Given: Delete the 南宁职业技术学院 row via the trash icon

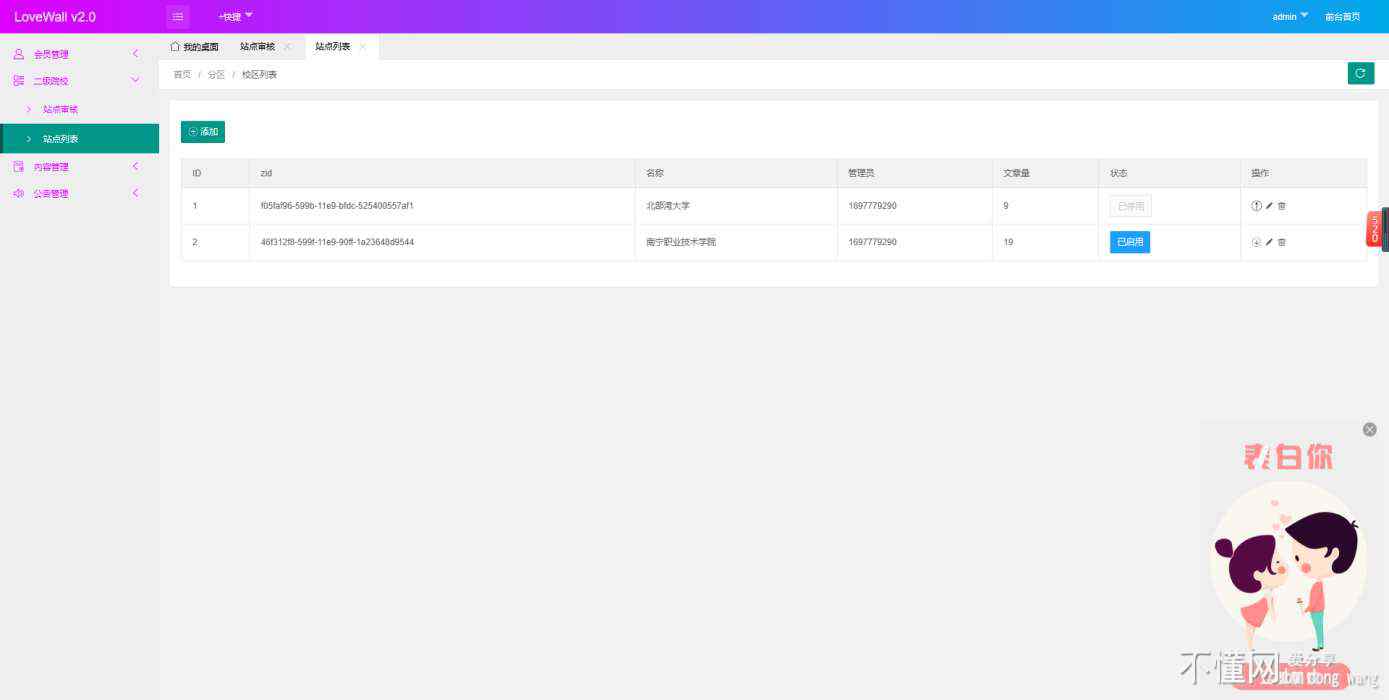Looking at the screenshot, I should point(1282,242).
